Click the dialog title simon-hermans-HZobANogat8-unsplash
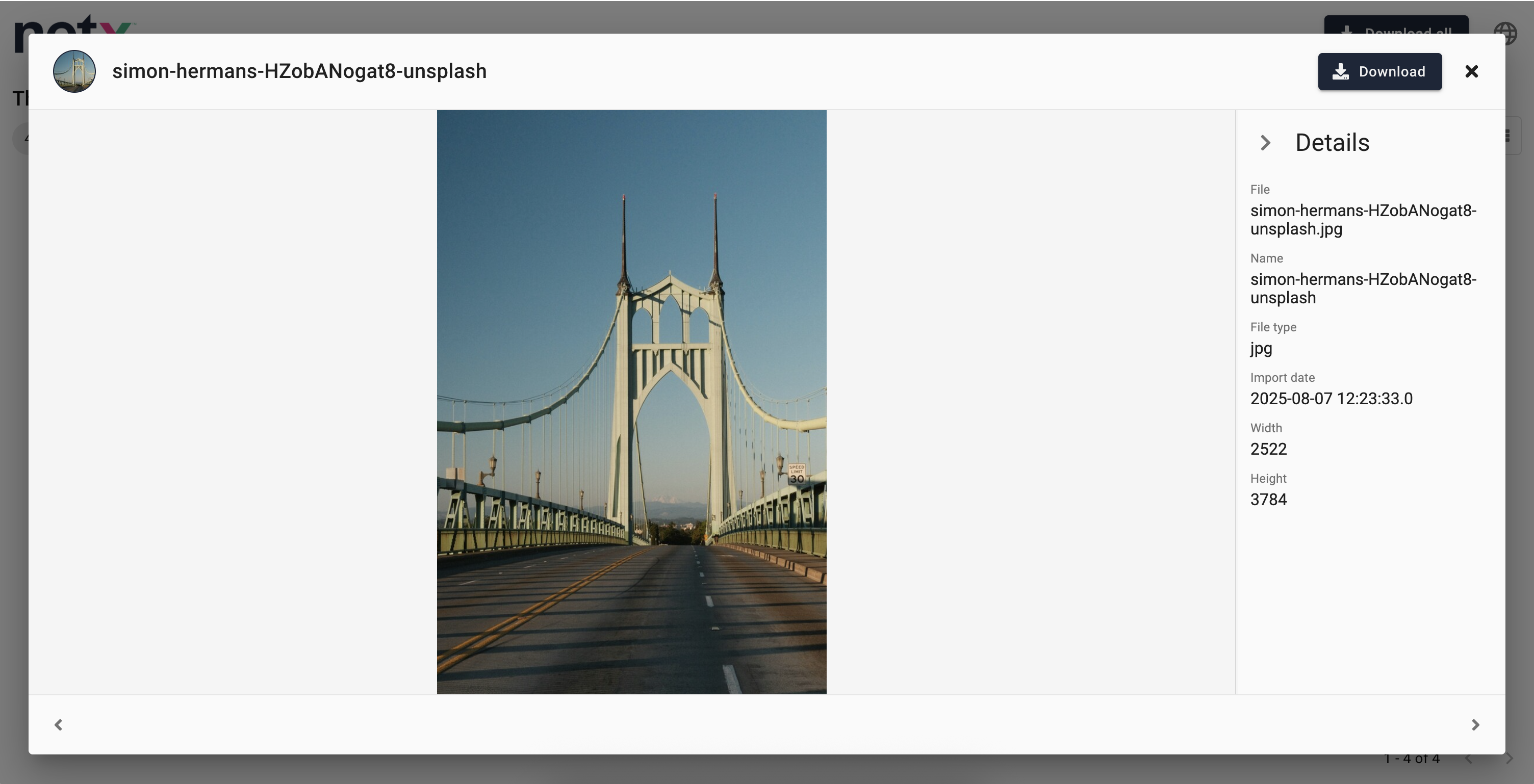 pyautogui.click(x=299, y=71)
